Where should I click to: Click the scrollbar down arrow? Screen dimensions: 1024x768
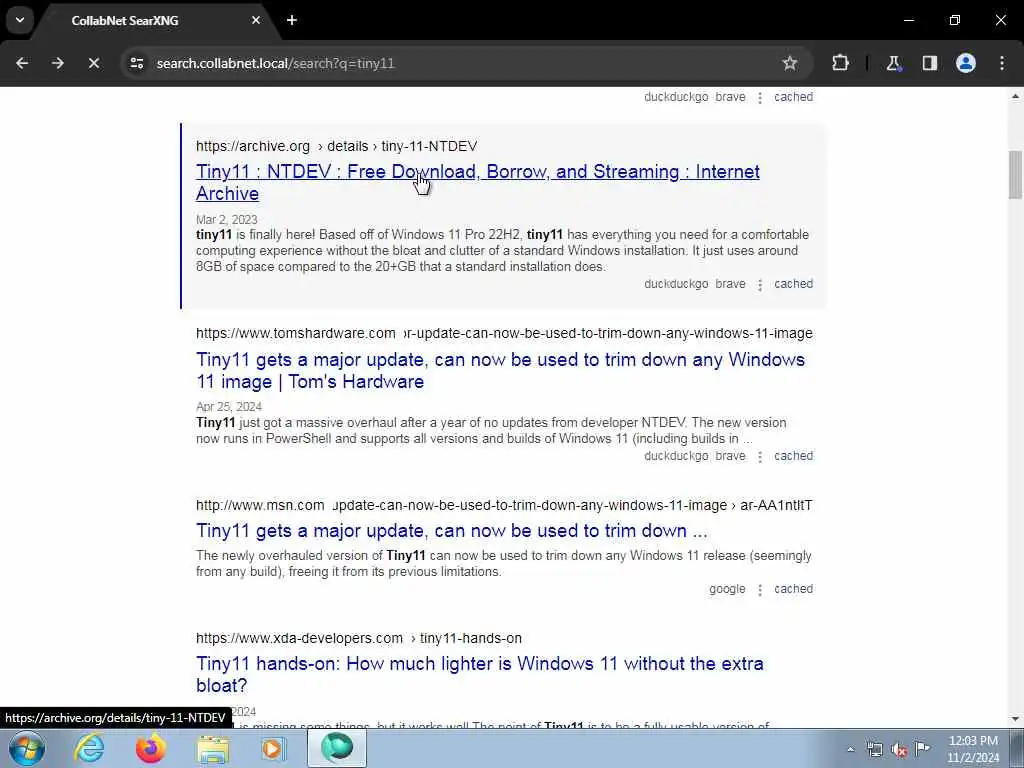pos(1015,719)
